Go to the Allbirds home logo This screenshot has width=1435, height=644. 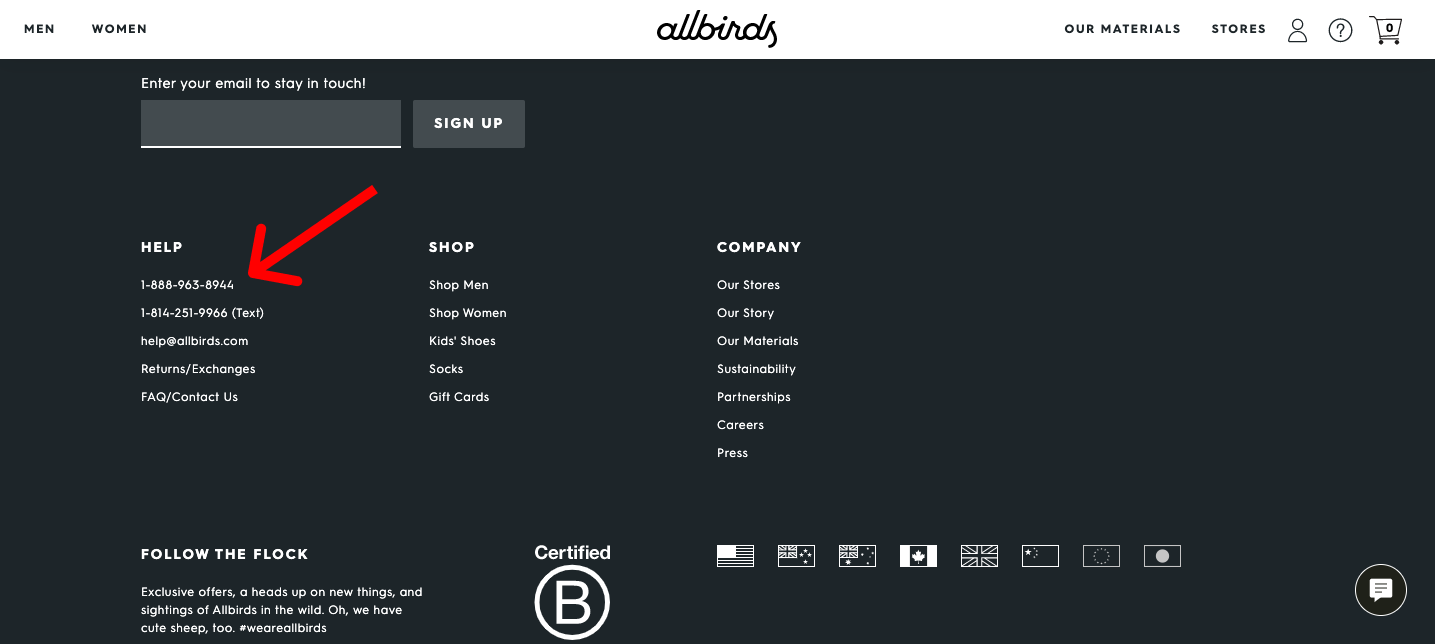pyautogui.click(x=717, y=29)
